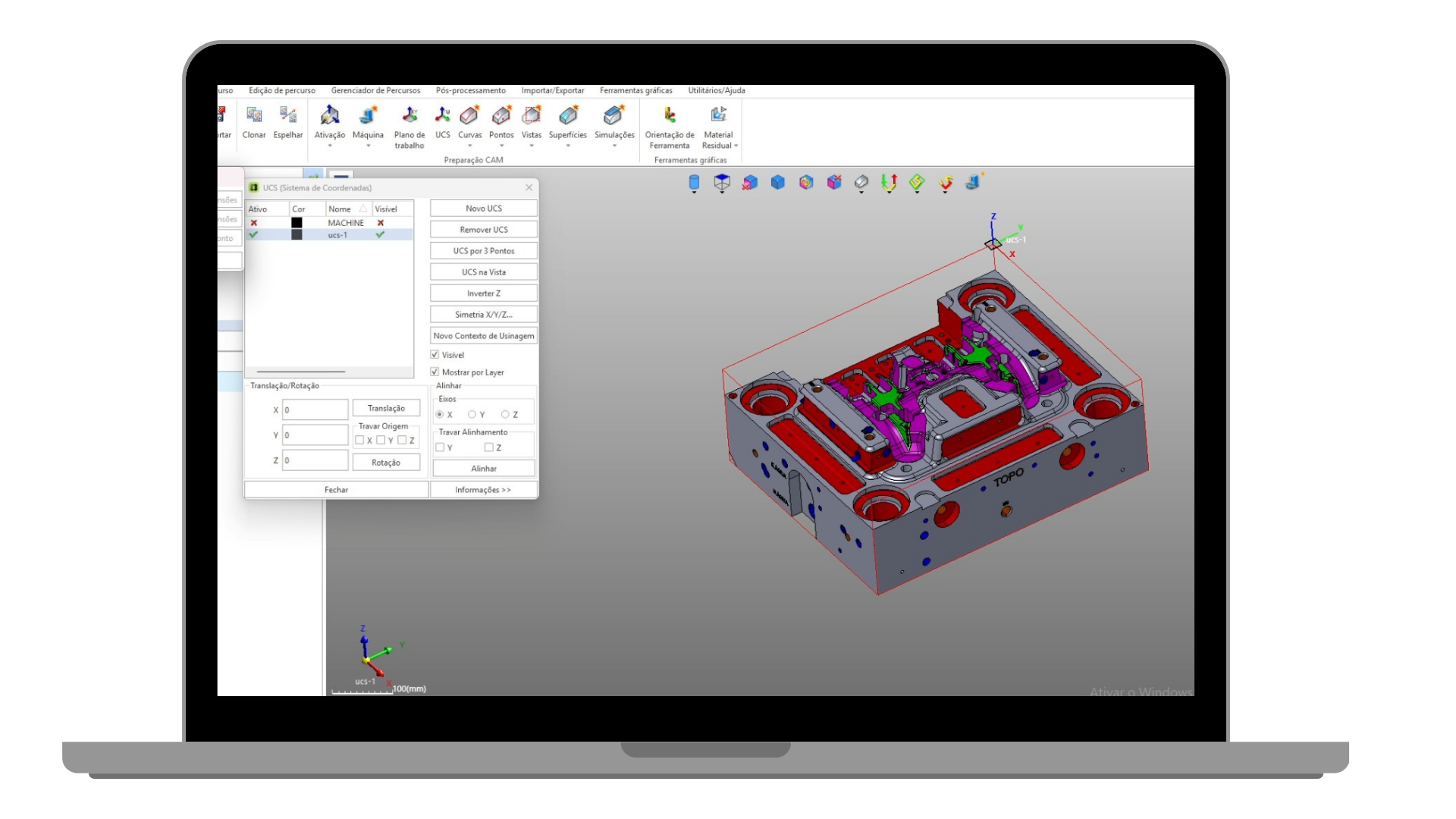Click the wireframe cube with blue top icon

point(722,182)
